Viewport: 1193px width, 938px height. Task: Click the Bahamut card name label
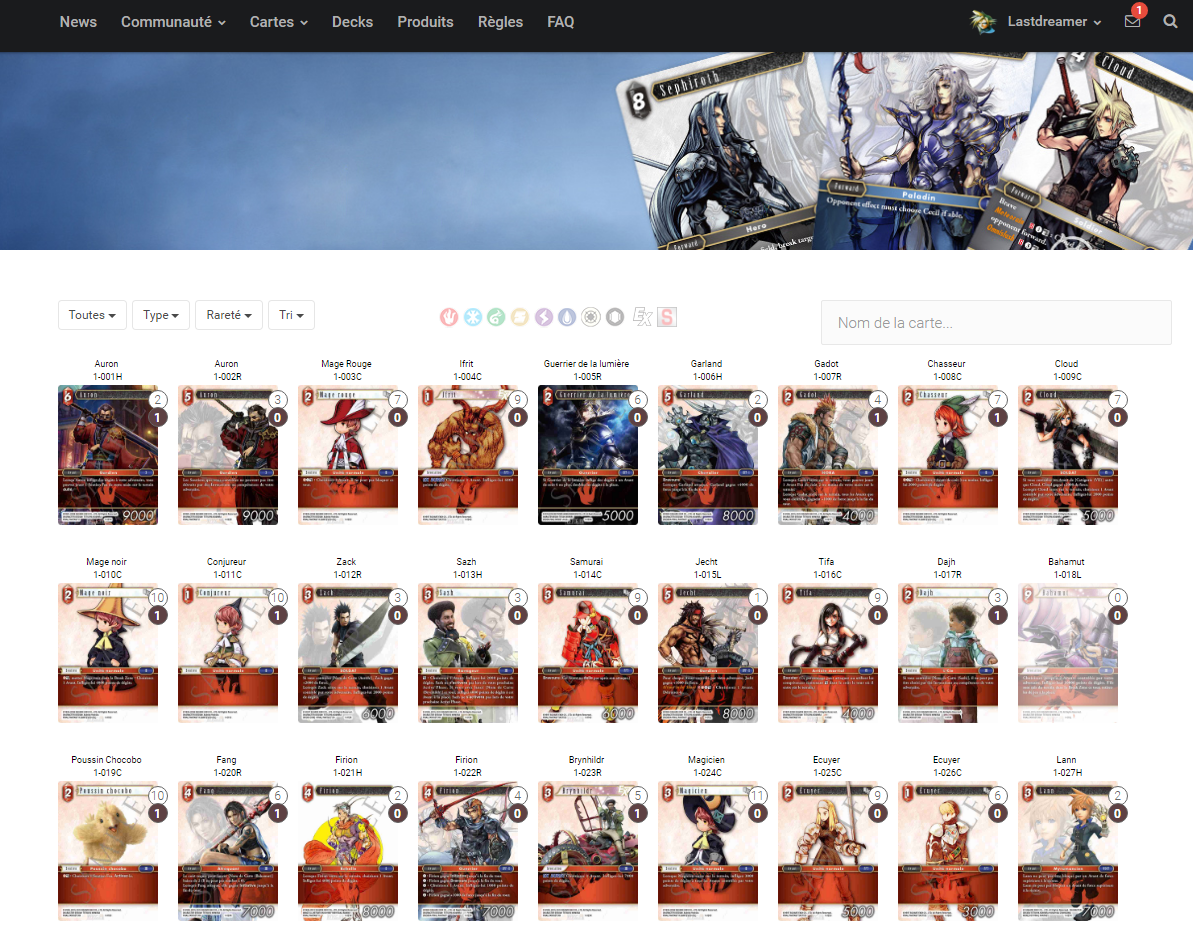click(1066, 561)
